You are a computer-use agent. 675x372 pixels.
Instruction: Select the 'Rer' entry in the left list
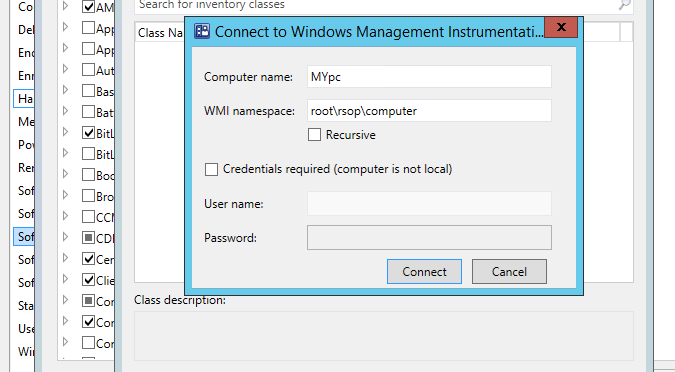click(25, 167)
